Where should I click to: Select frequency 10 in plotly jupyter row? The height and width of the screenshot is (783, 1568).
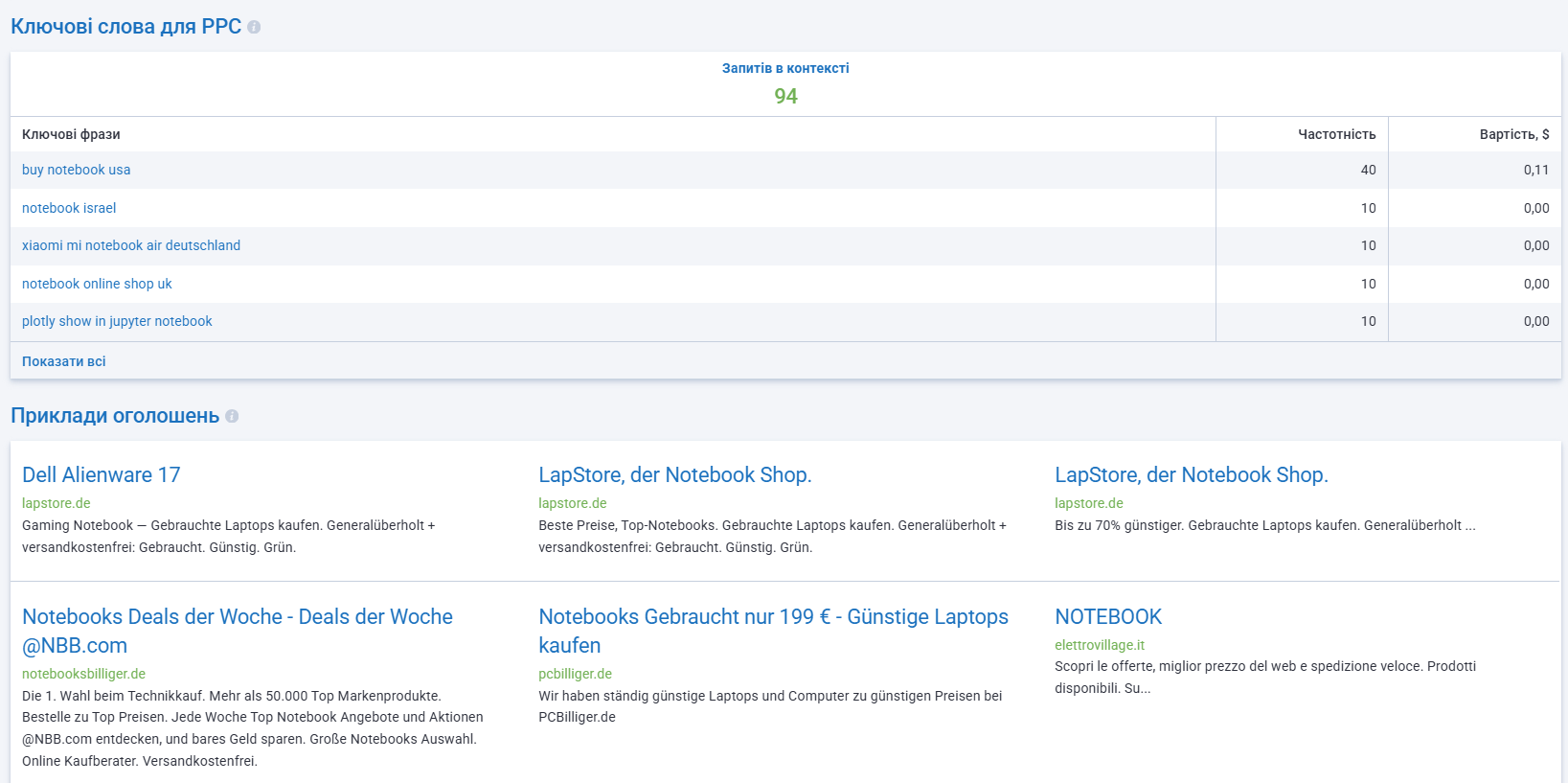point(1368,321)
